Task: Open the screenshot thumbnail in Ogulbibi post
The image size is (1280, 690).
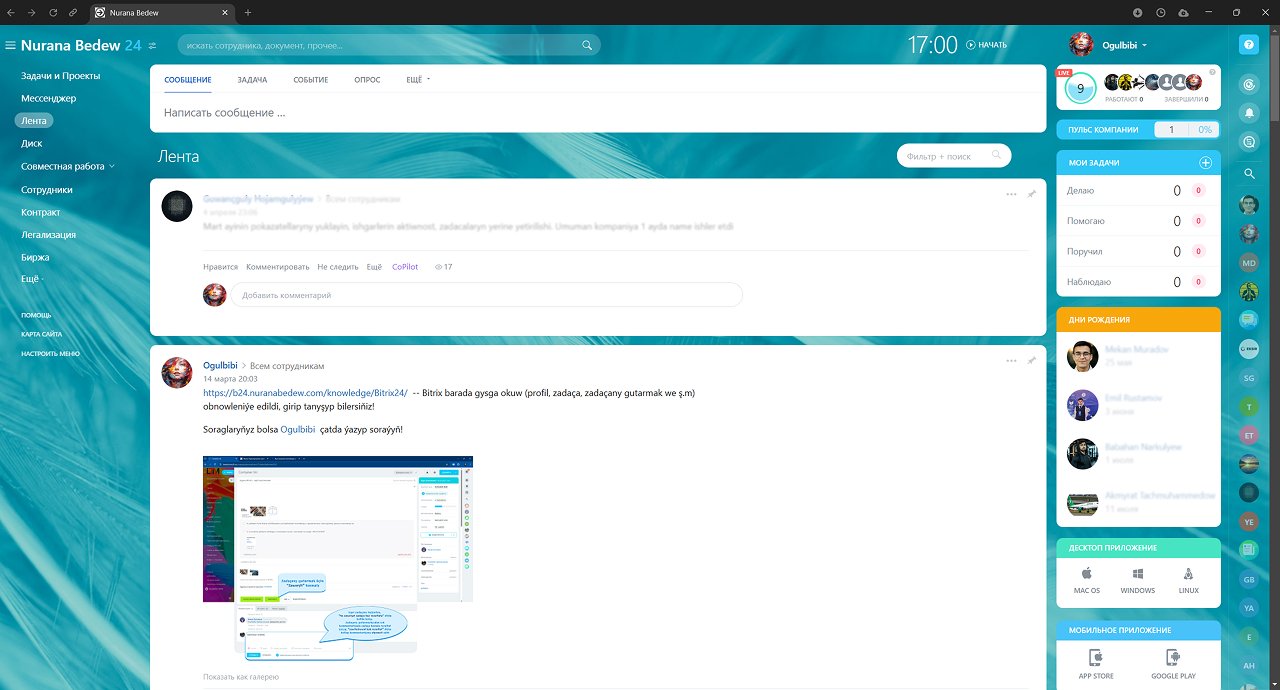Action: click(x=338, y=558)
